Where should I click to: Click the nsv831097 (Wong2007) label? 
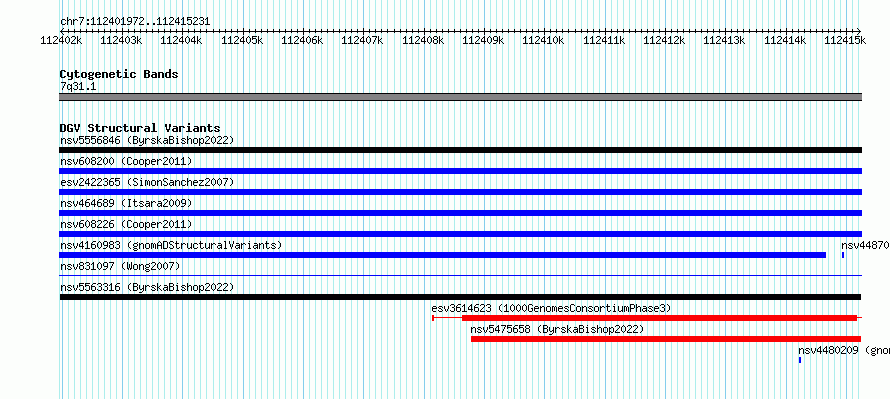click(120, 266)
